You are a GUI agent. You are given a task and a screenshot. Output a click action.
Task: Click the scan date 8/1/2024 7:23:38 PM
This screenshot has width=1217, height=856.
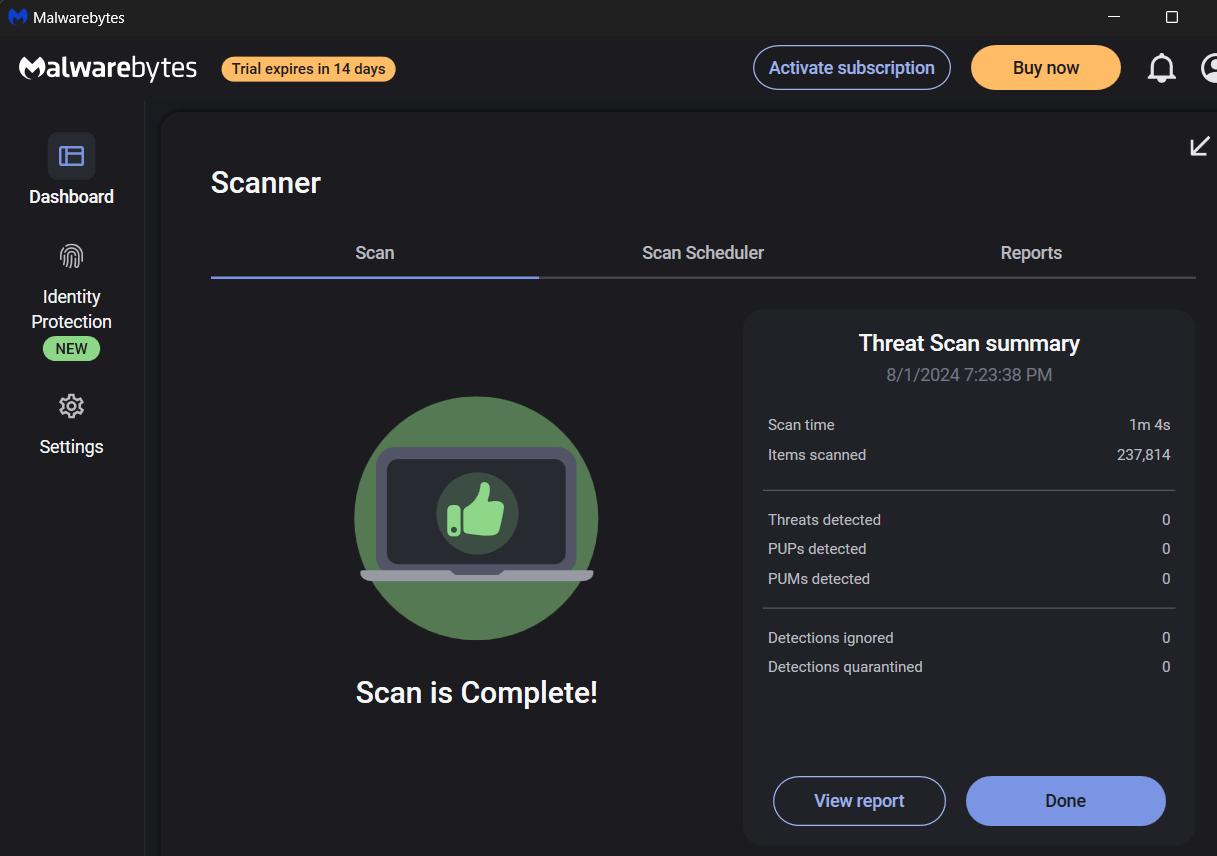click(x=969, y=375)
